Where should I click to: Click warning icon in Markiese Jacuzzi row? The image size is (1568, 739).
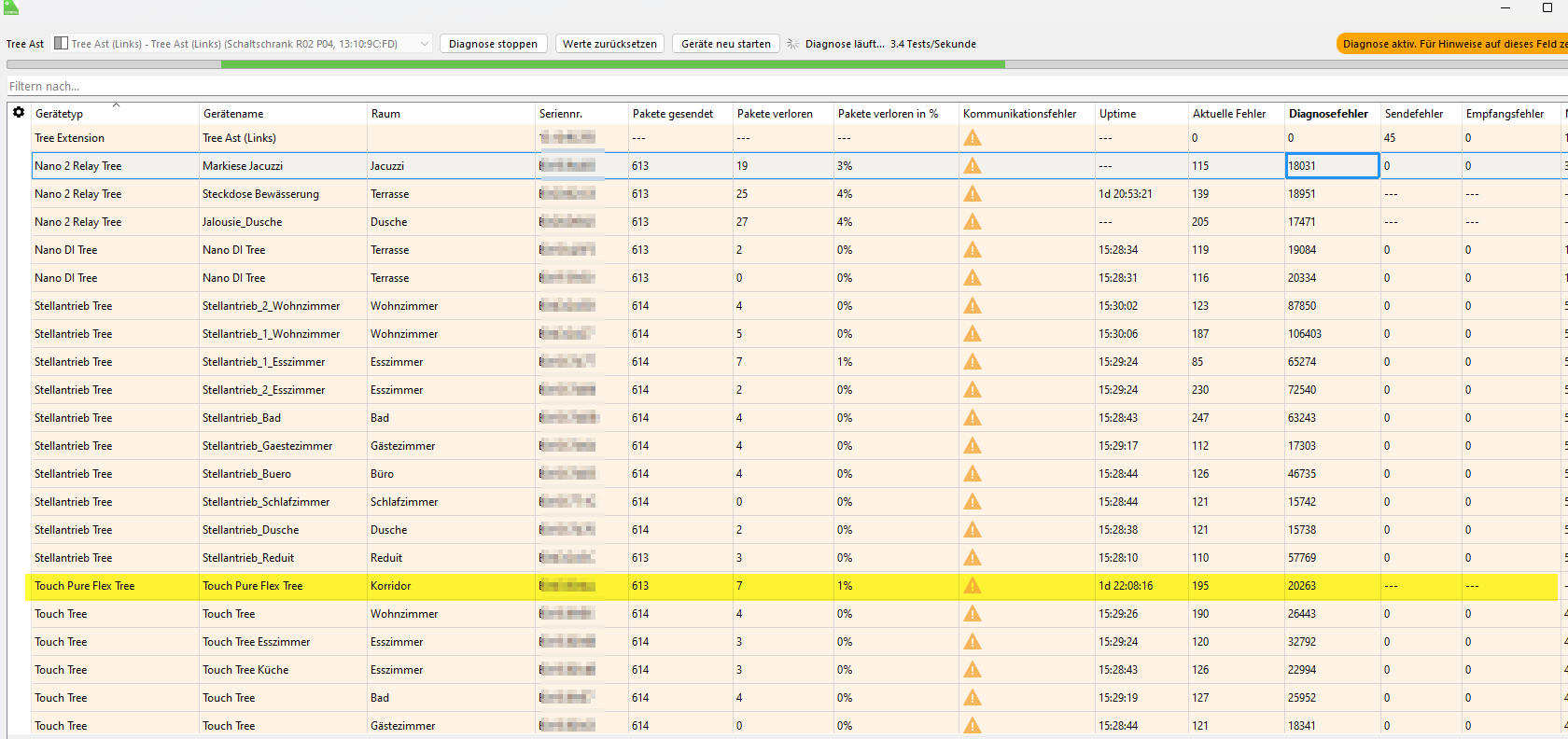tap(973, 166)
